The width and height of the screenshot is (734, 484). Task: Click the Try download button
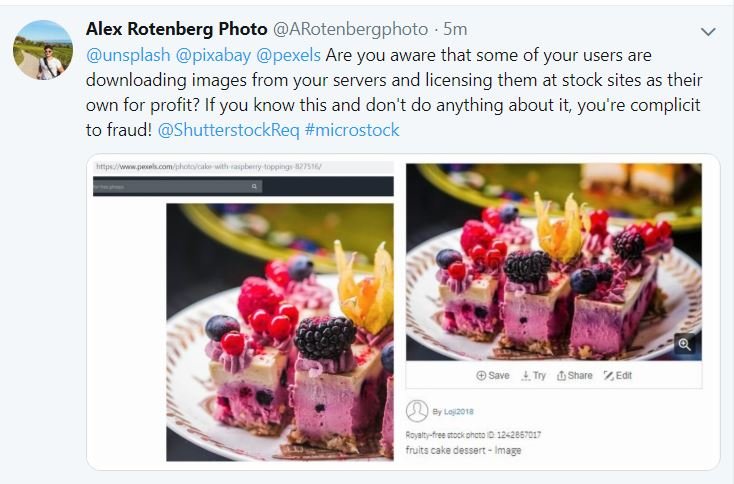tap(534, 375)
